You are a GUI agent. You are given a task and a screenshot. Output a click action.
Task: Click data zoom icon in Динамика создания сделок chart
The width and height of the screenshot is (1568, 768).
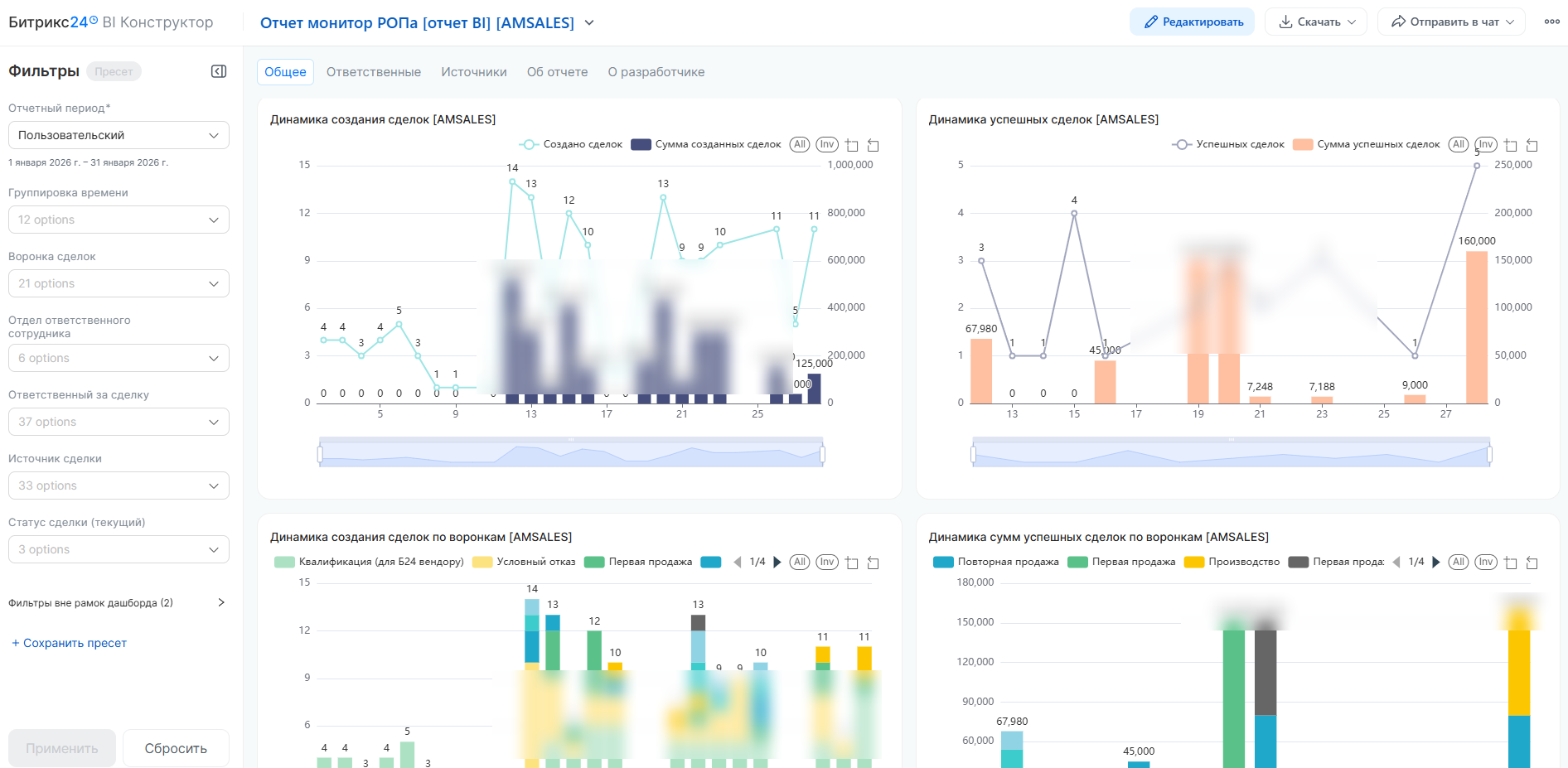[x=851, y=145]
